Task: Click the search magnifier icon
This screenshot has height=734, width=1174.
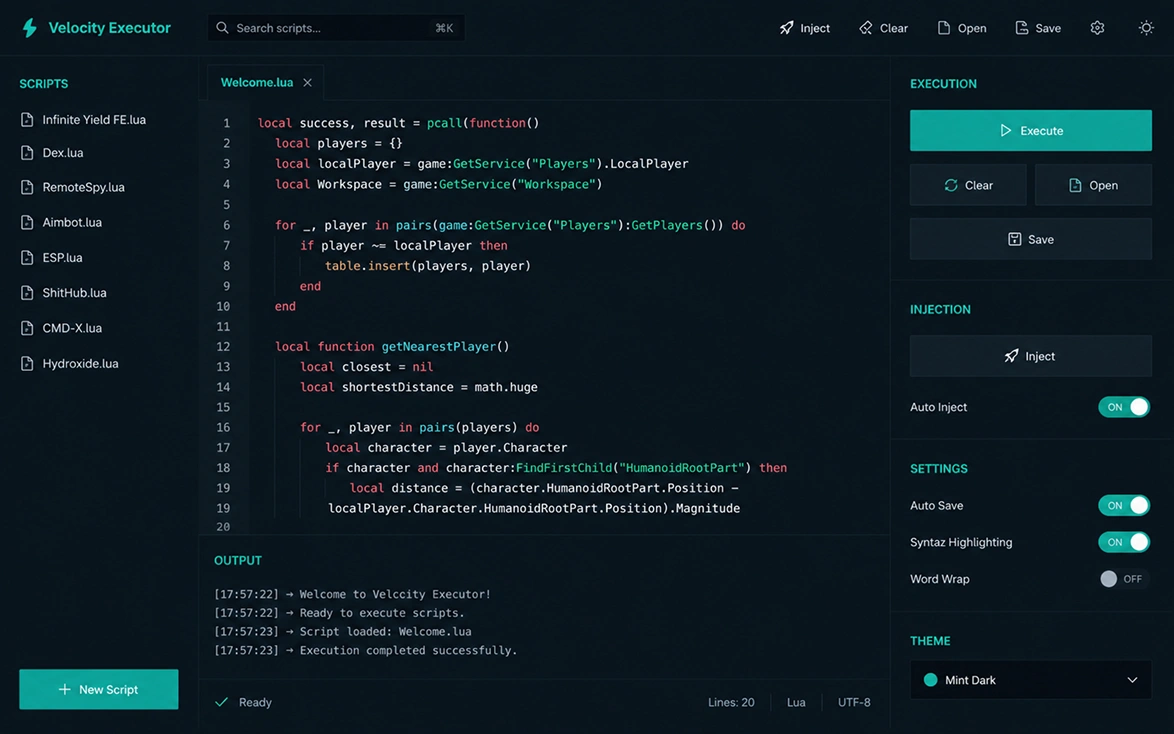Action: coord(222,28)
